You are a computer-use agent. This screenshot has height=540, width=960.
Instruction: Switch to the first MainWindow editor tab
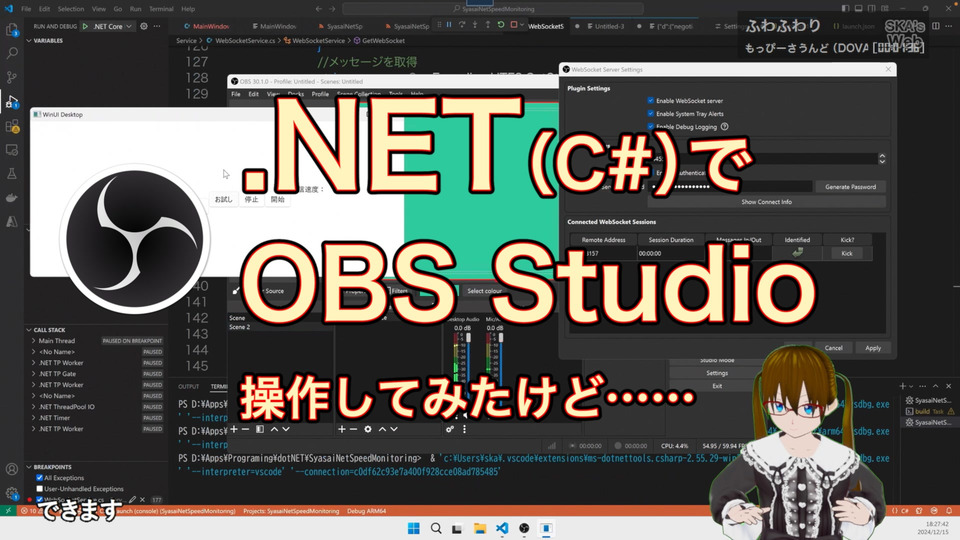pyautogui.click(x=207, y=26)
